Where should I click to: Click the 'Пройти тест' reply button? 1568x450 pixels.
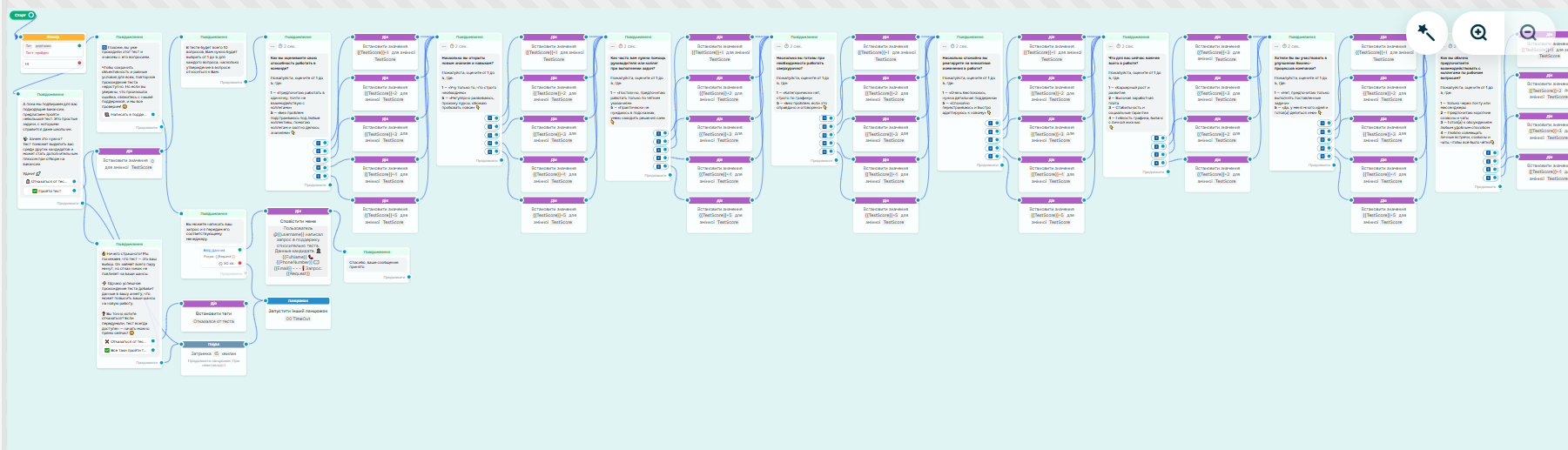tap(50, 191)
